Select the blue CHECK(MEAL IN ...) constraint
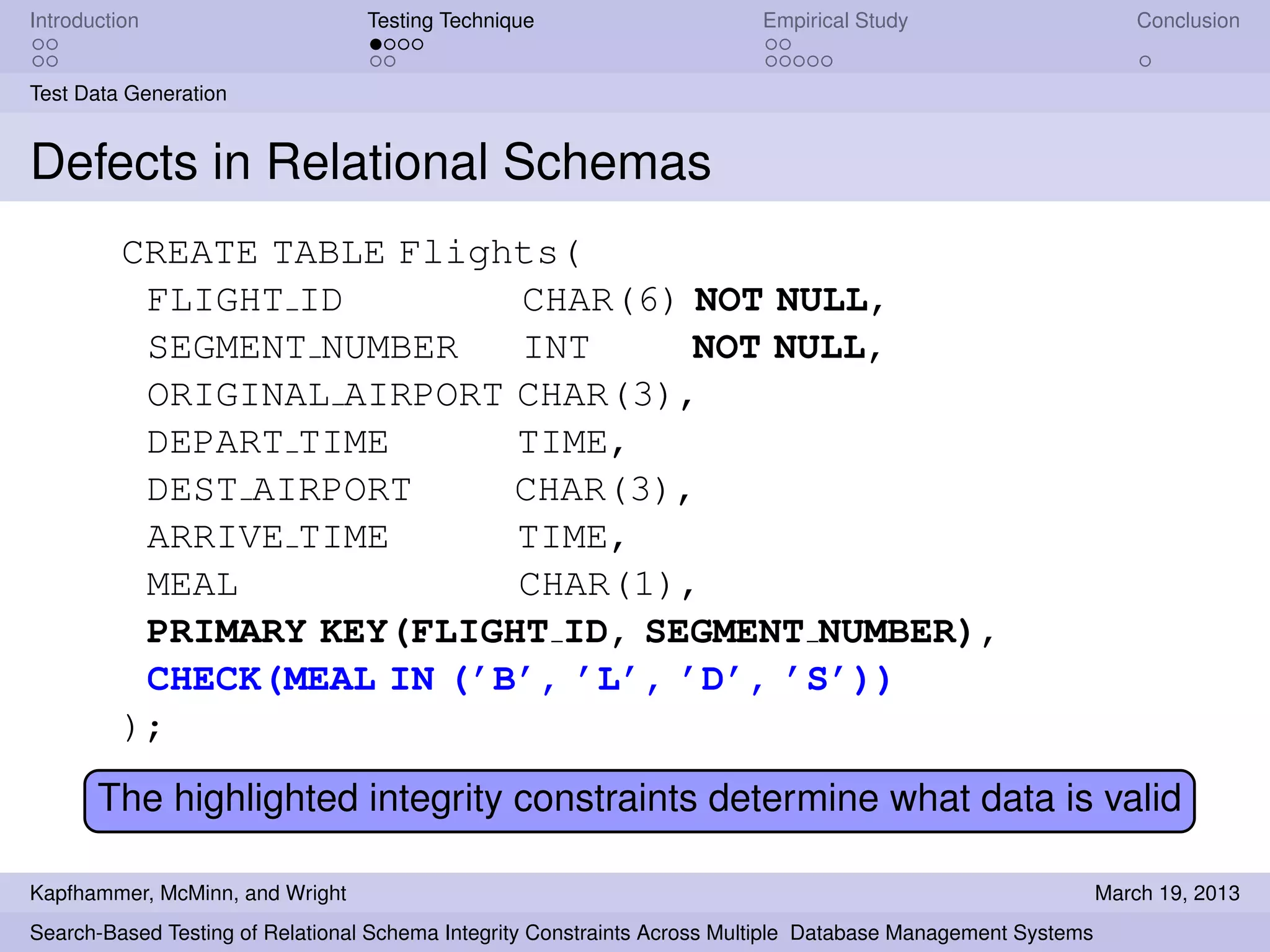This screenshot has width=1270, height=952. point(518,679)
